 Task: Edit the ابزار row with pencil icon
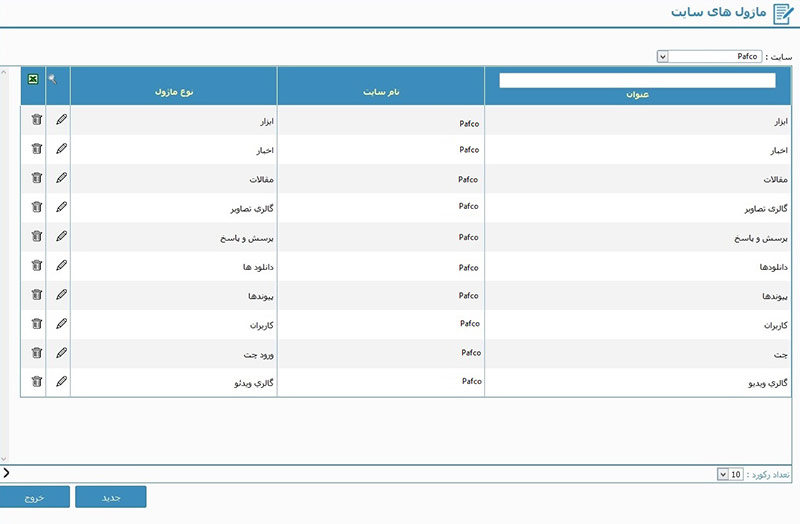[x=62, y=119]
